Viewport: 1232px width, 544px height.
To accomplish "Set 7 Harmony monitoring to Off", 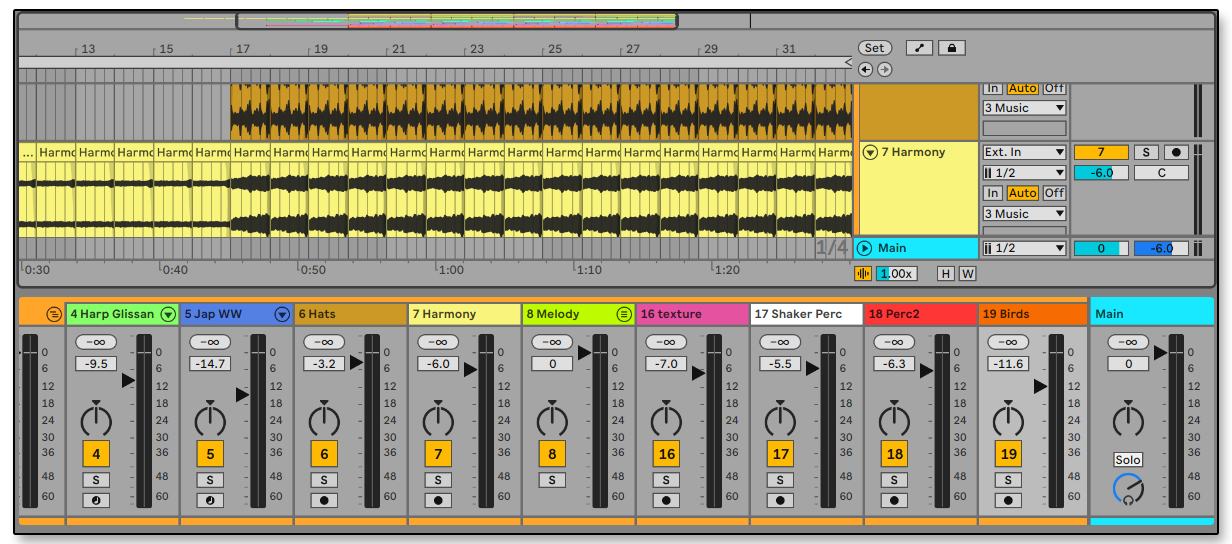I will coord(1055,193).
